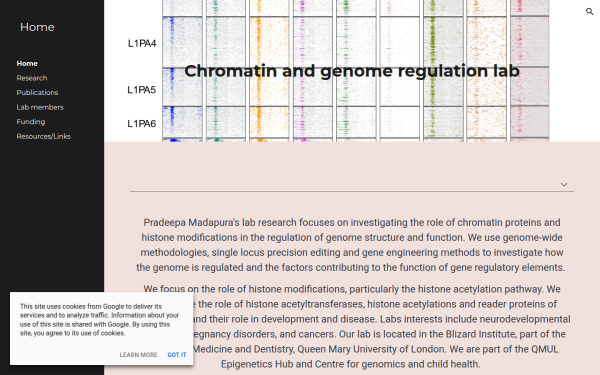Click the cookie notice text
The width and height of the screenshot is (600, 375).
click(x=99, y=320)
